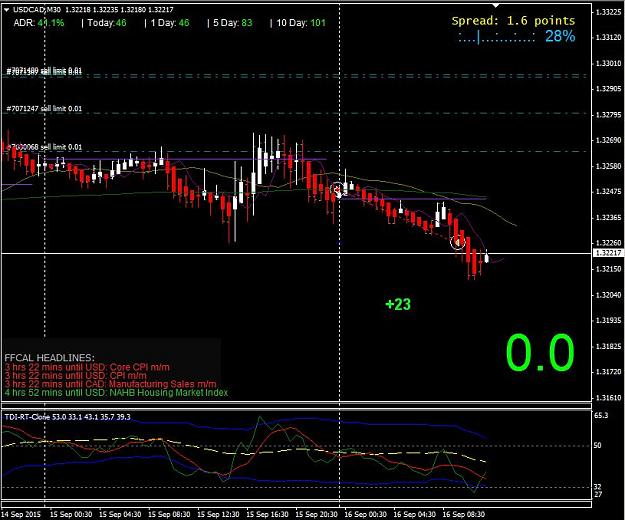Click the TDI-RT-Clone indicator label

point(67,417)
